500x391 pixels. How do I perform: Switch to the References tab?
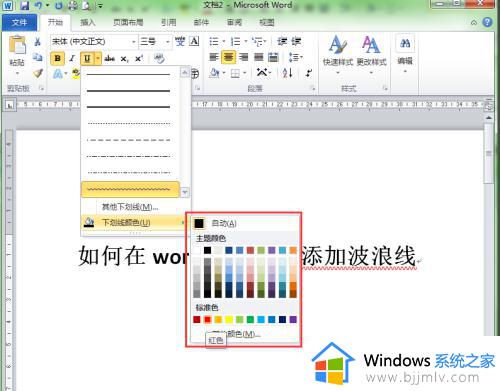click(169, 23)
